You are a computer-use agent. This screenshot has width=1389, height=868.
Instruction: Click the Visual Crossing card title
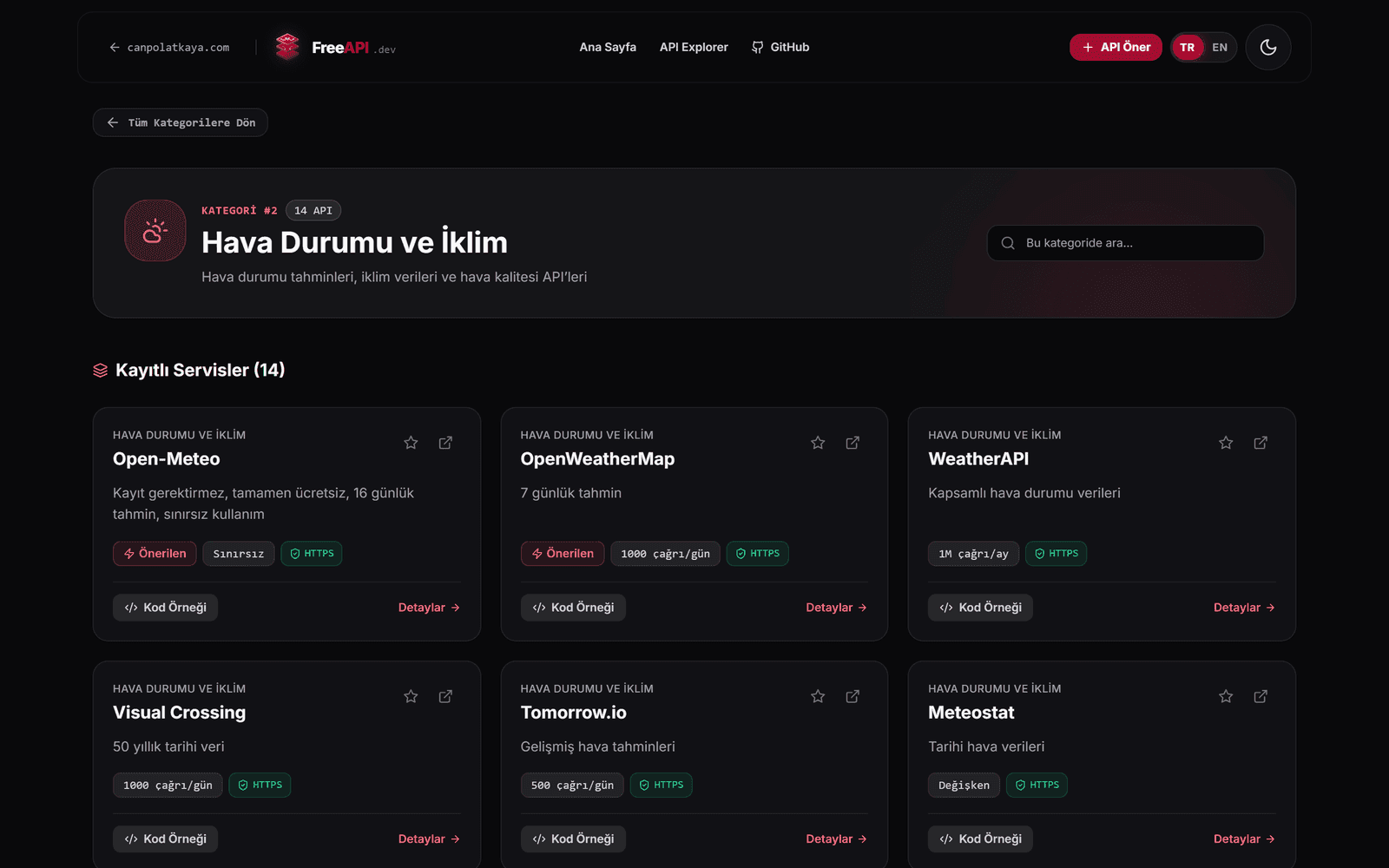(x=180, y=713)
